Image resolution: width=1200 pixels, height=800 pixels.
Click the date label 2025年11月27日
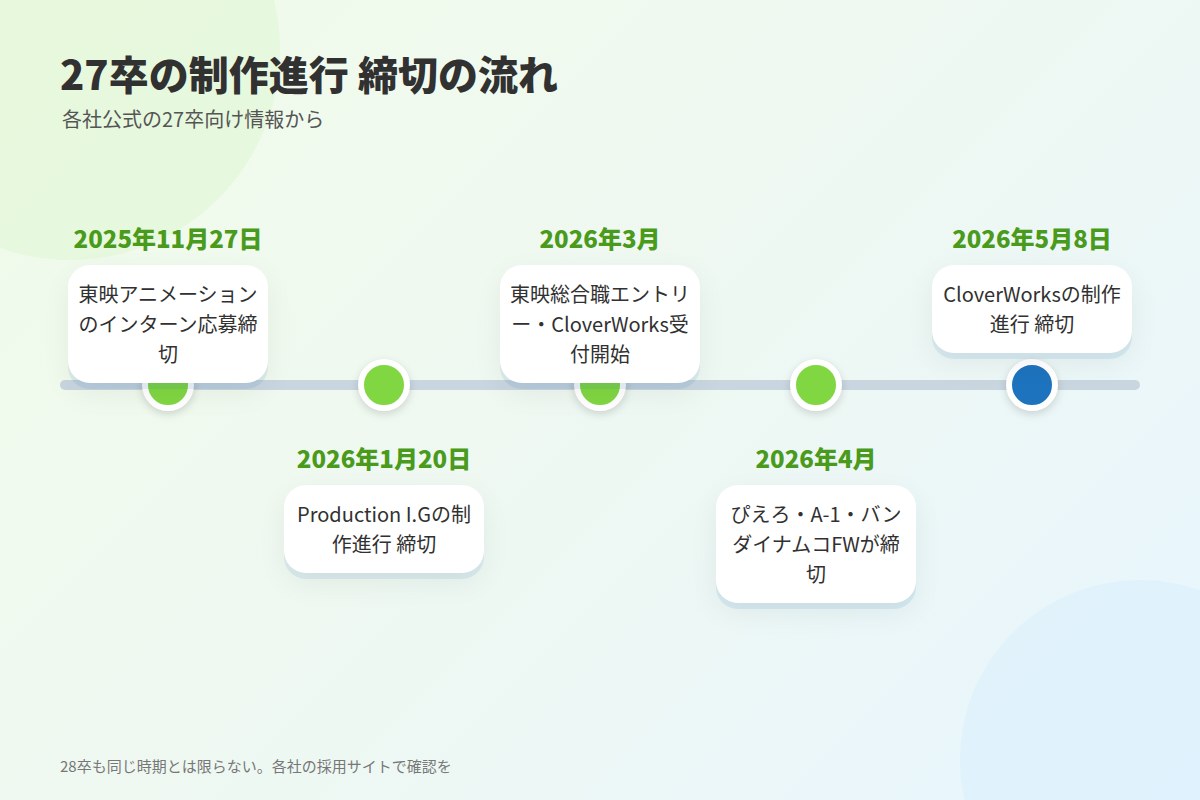pos(168,240)
